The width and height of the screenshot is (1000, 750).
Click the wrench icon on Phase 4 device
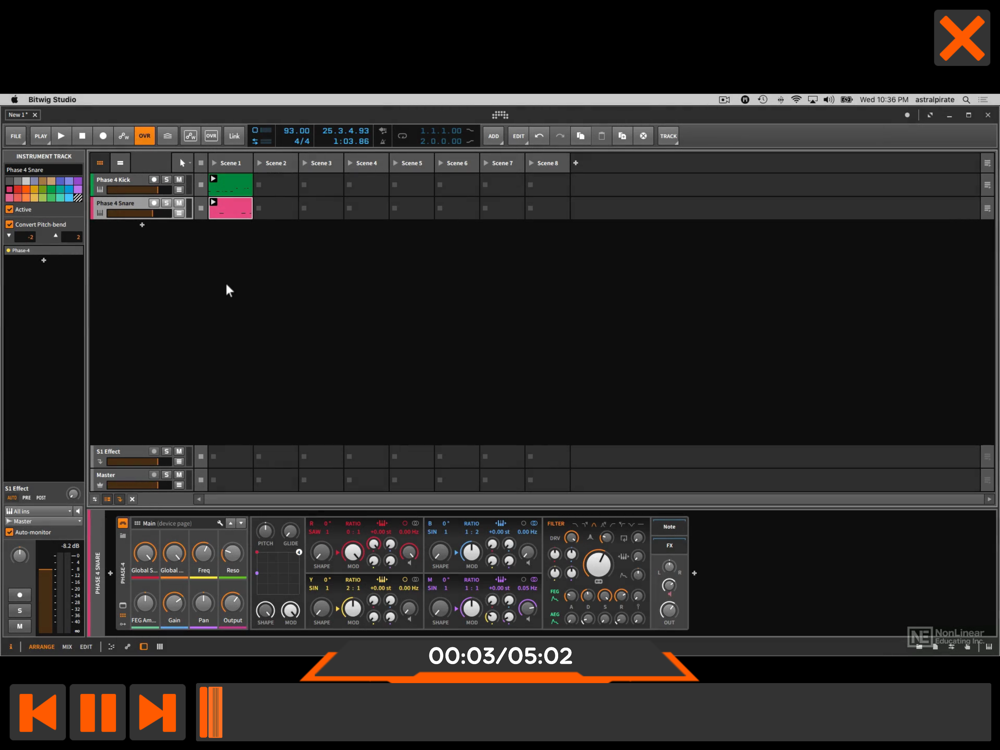coord(220,523)
